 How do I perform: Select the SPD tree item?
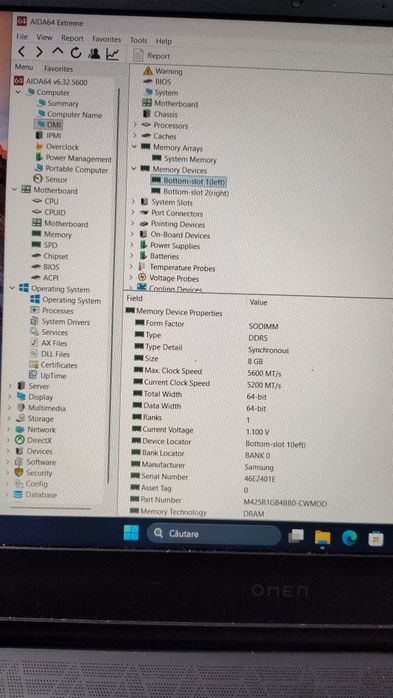point(45,245)
